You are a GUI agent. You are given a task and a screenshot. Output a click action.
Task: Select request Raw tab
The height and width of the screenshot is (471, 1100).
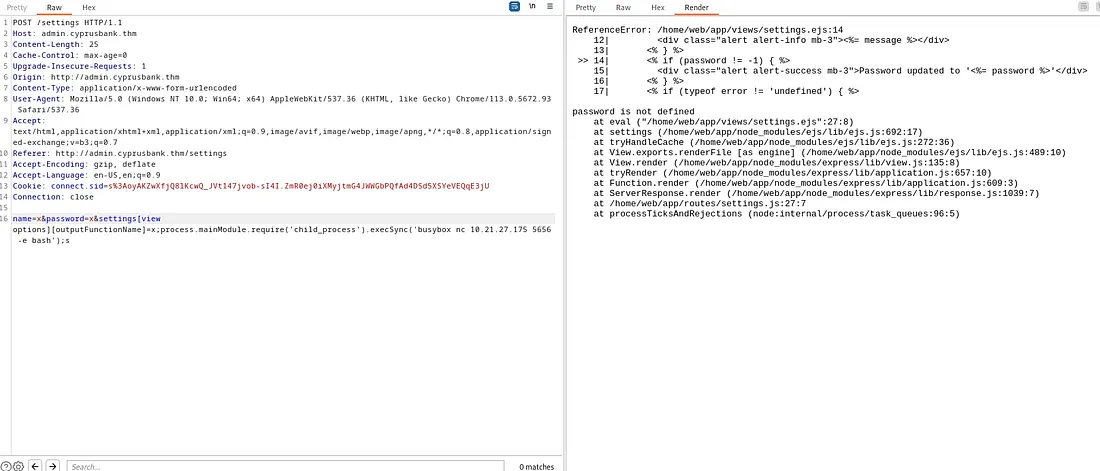pyautogui.click(x=54, y=8)
